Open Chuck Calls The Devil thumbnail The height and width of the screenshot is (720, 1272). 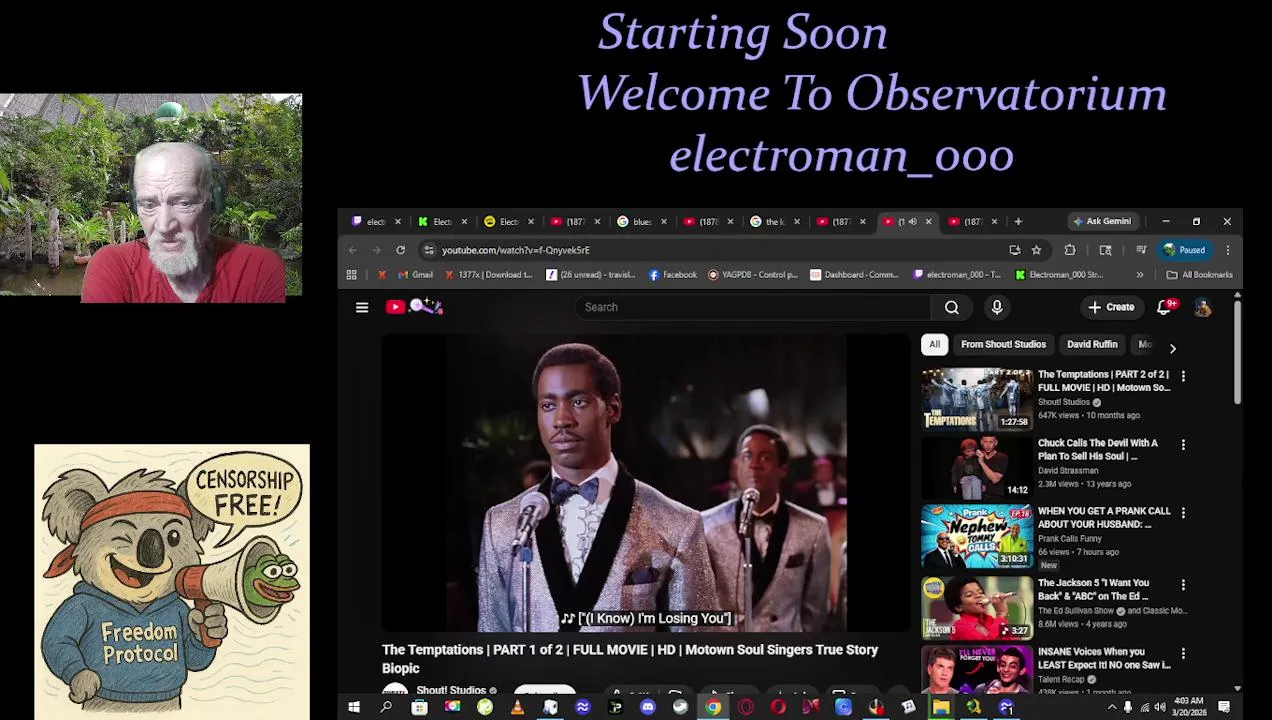(977, 467)
